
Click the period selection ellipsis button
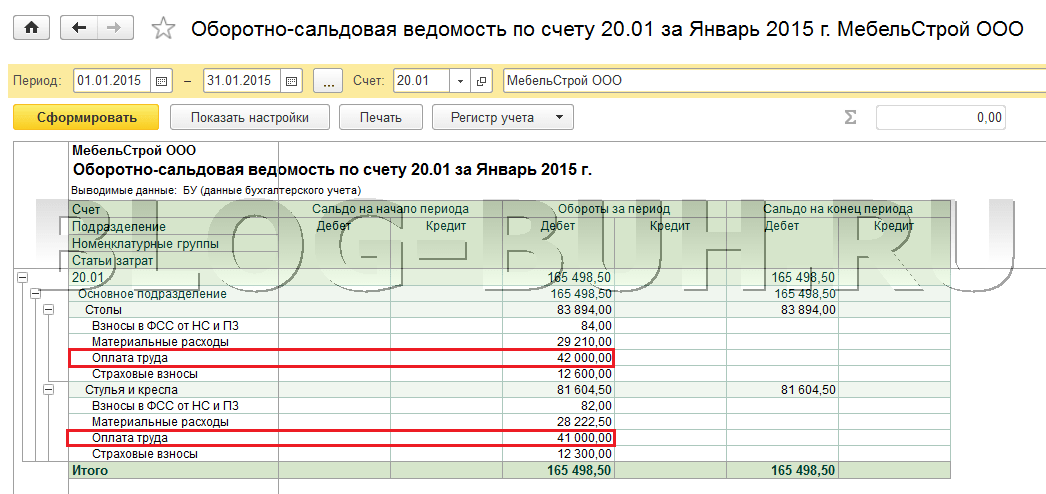click(x=328, y=80)
